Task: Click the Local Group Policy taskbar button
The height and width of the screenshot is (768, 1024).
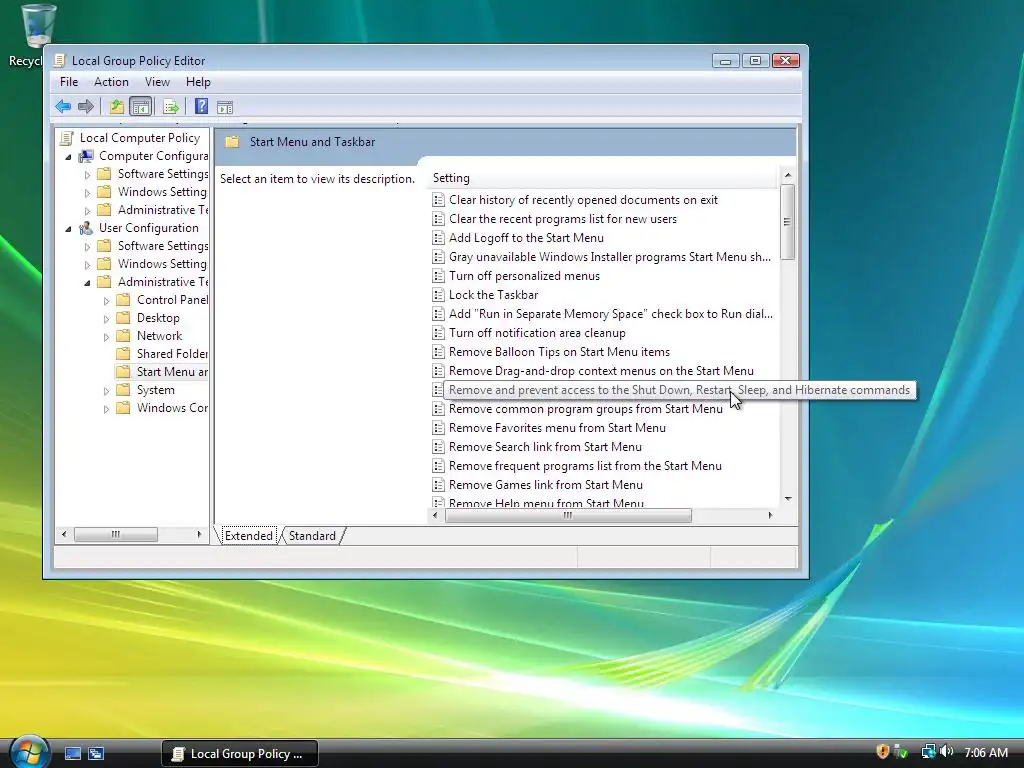Action: tap(240, 753)
